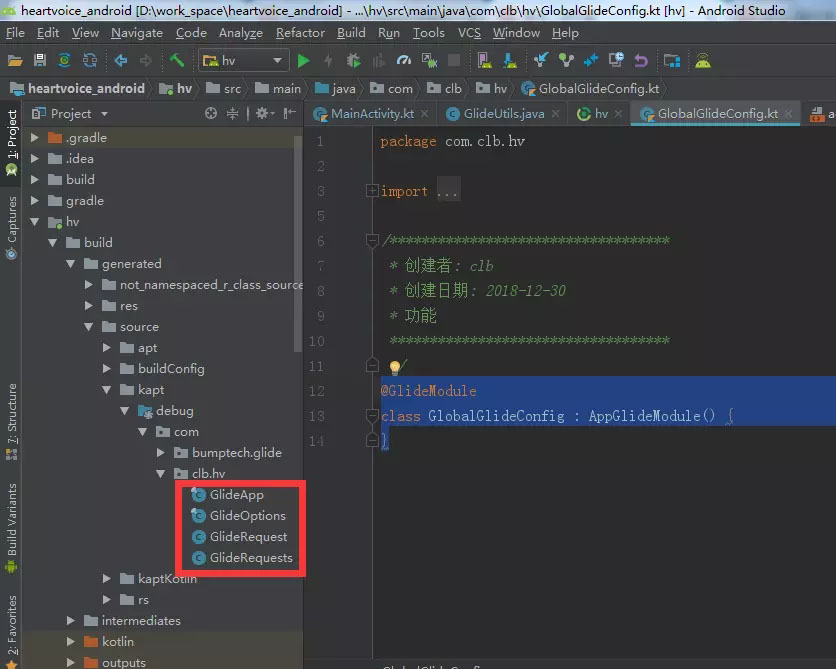The image size is (836, 669).
Task: Click the Save All toolbar icon
Action: (x=40, y=61)
